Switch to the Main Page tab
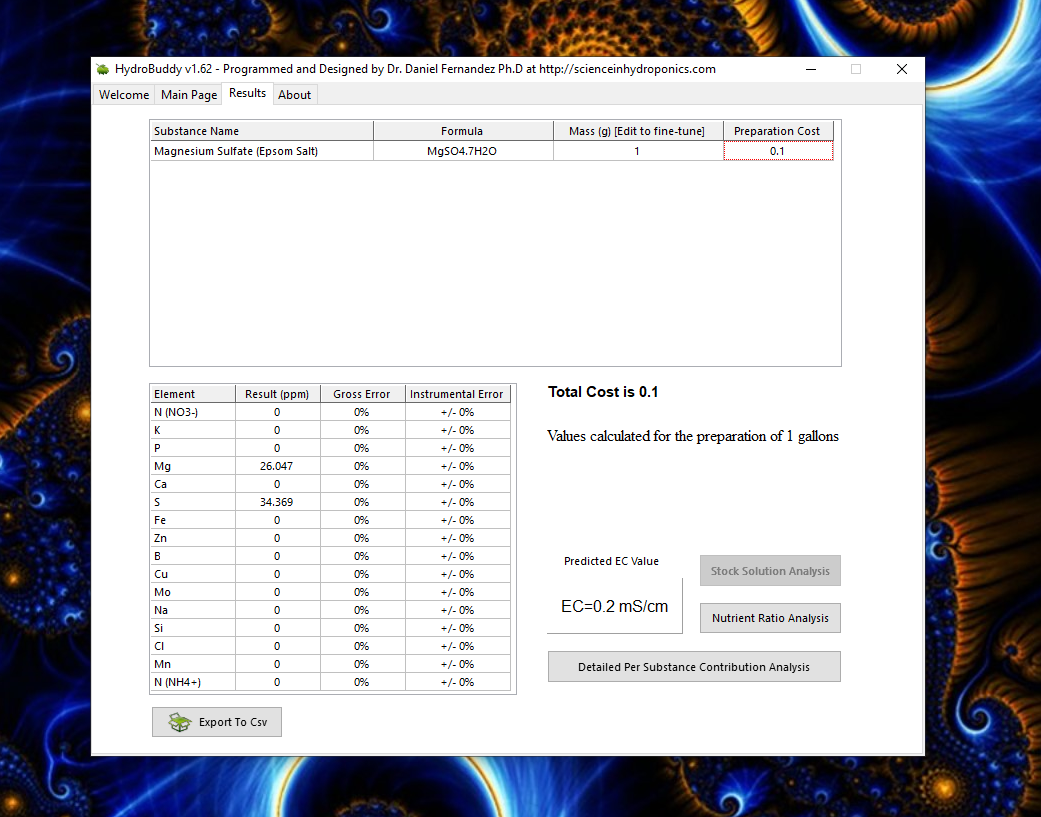 tap(189, 95)
